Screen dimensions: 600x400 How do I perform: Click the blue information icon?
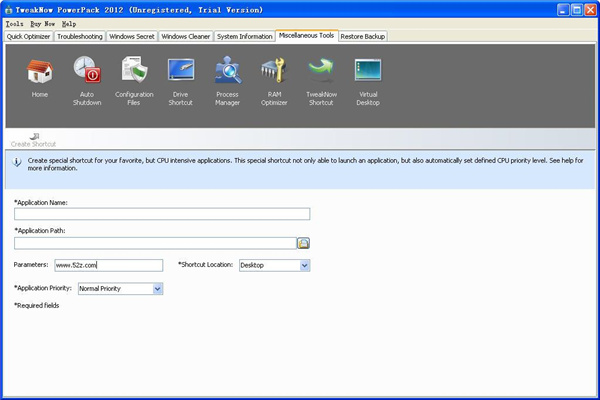[x=16, y=162]
